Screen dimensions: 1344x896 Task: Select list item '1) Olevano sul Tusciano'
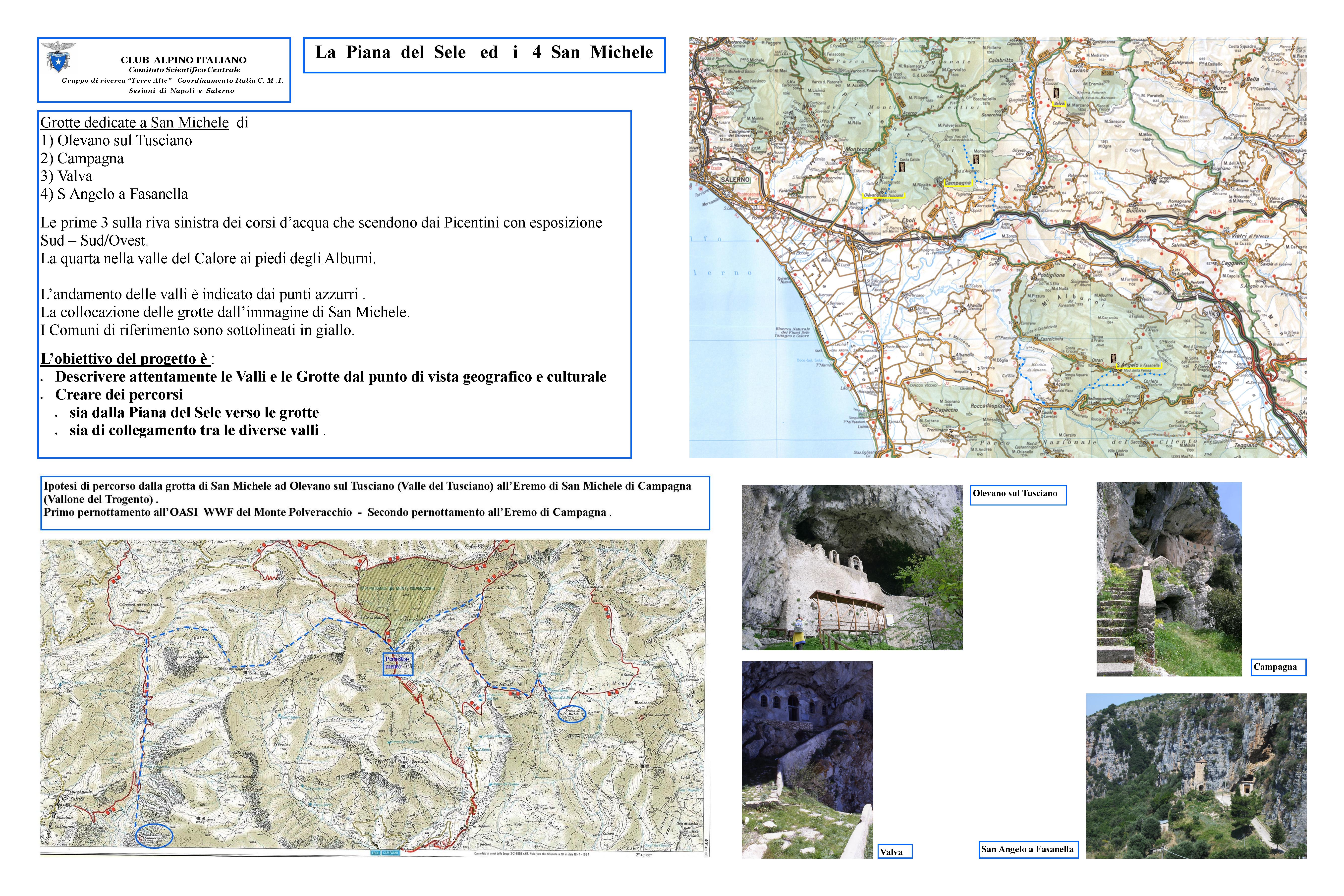[x=116, y=141]
